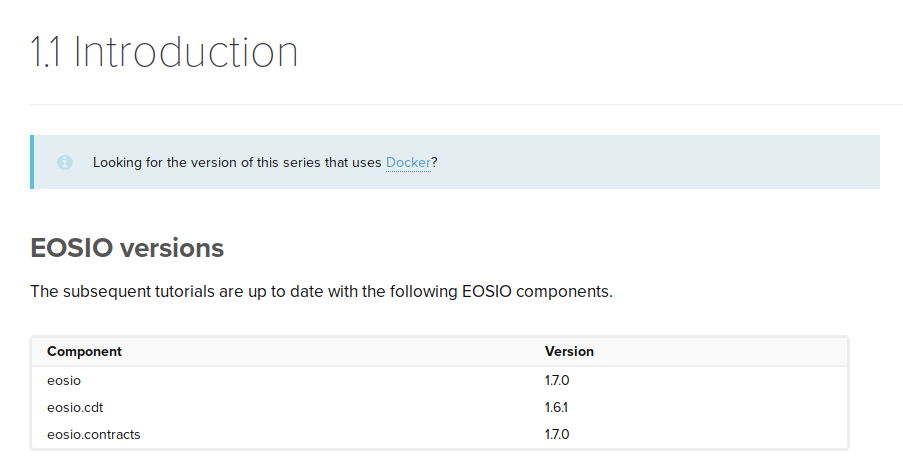Click the 1.6.1 version cell

pos(557,407)
